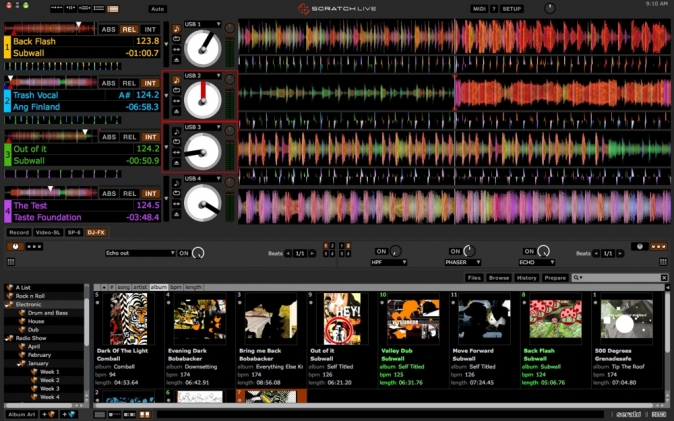
Task: Select the simple list view icon at bottom
Action: coord(100,415)
